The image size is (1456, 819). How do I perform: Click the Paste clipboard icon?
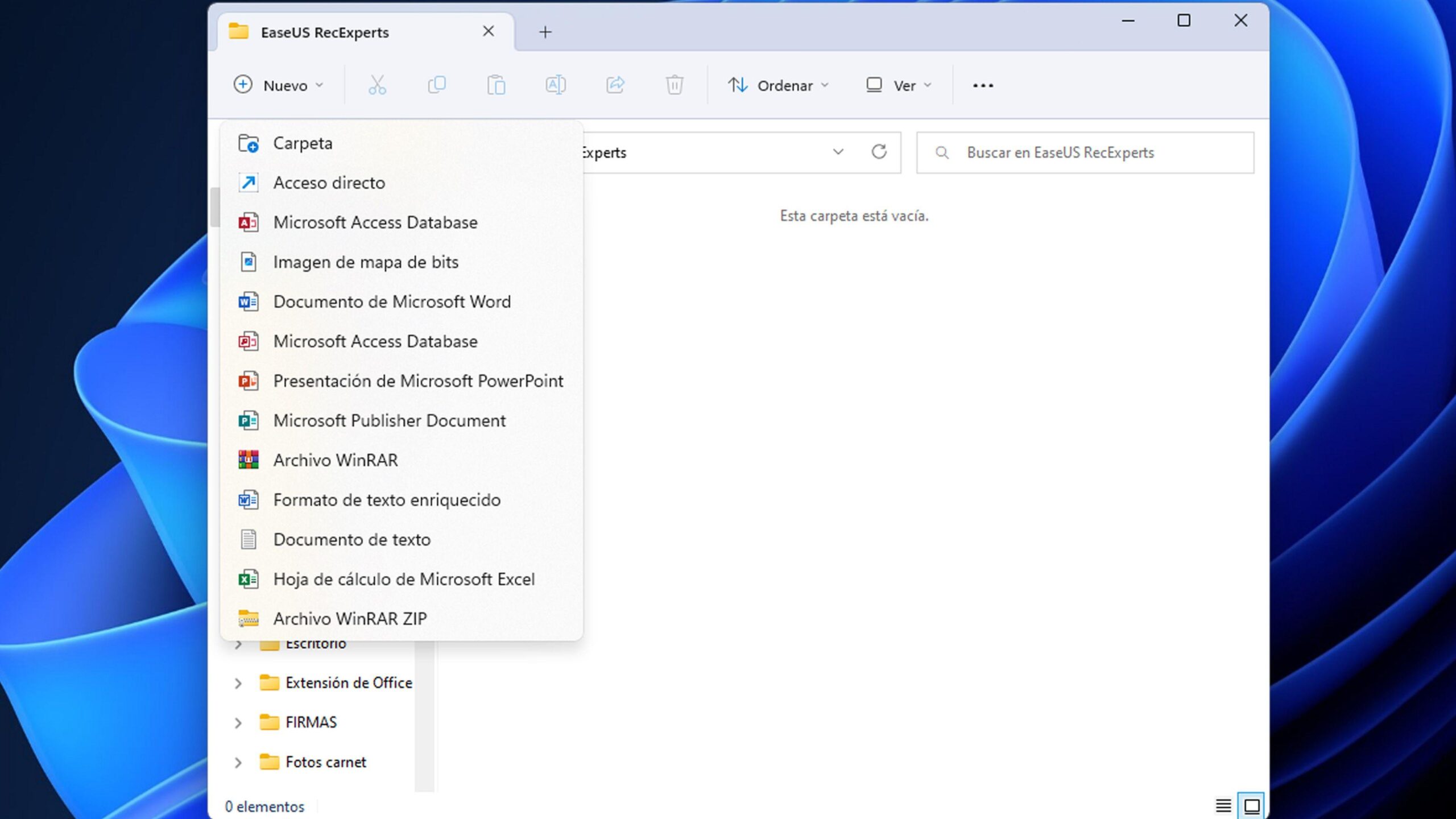[x=496, y=85]
